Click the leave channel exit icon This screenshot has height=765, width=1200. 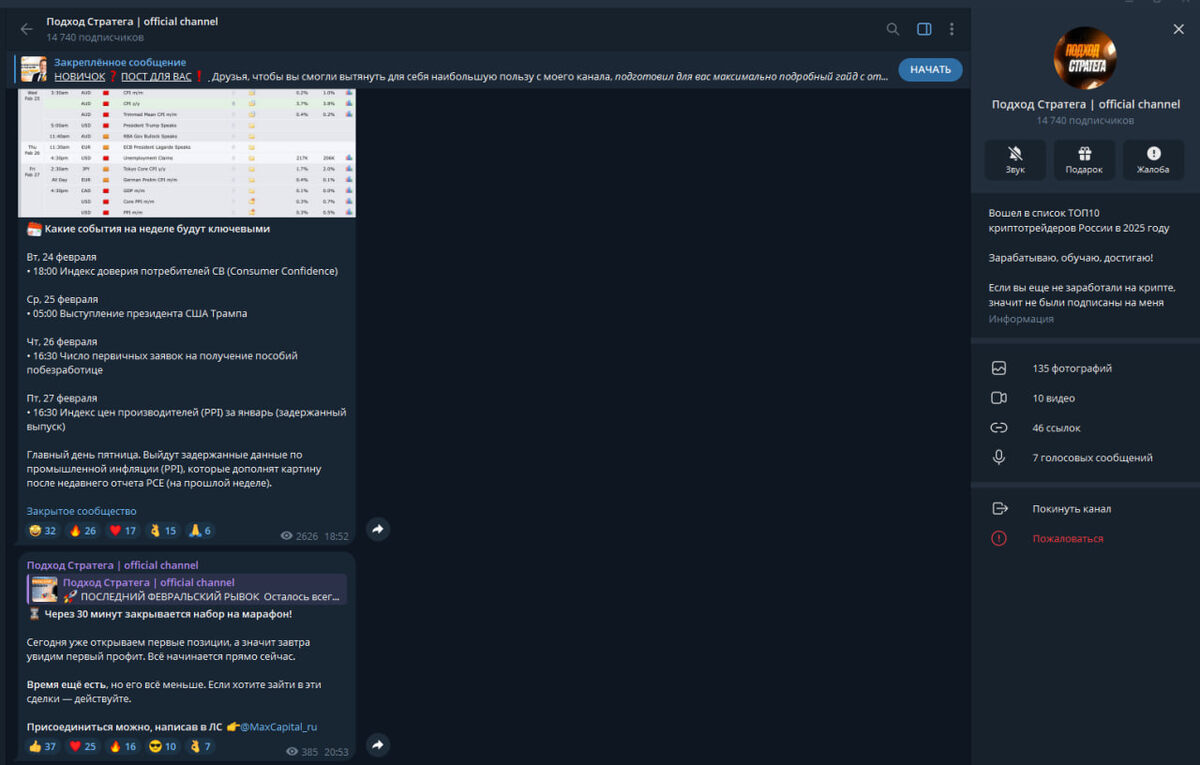pos(998,509)
